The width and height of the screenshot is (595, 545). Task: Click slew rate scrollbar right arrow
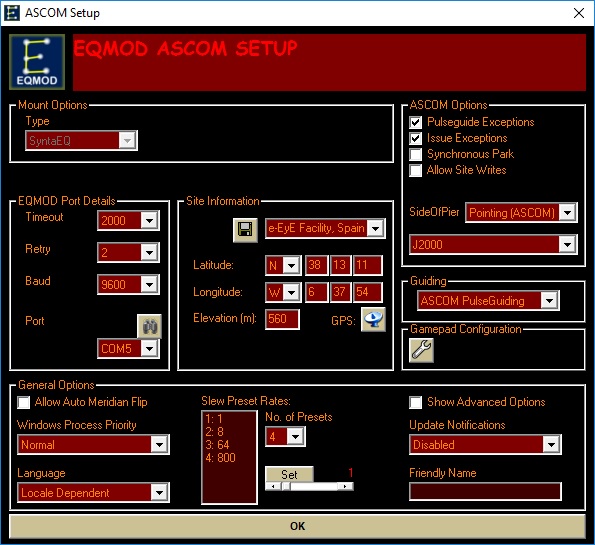click(x=345, y=486)
